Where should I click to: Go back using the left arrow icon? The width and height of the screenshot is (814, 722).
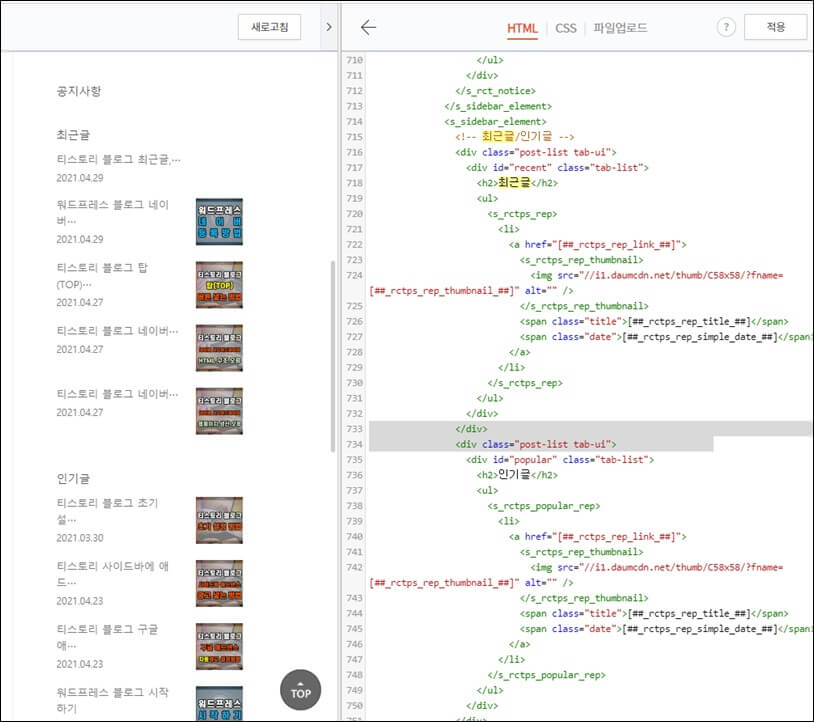pos(368,27)
